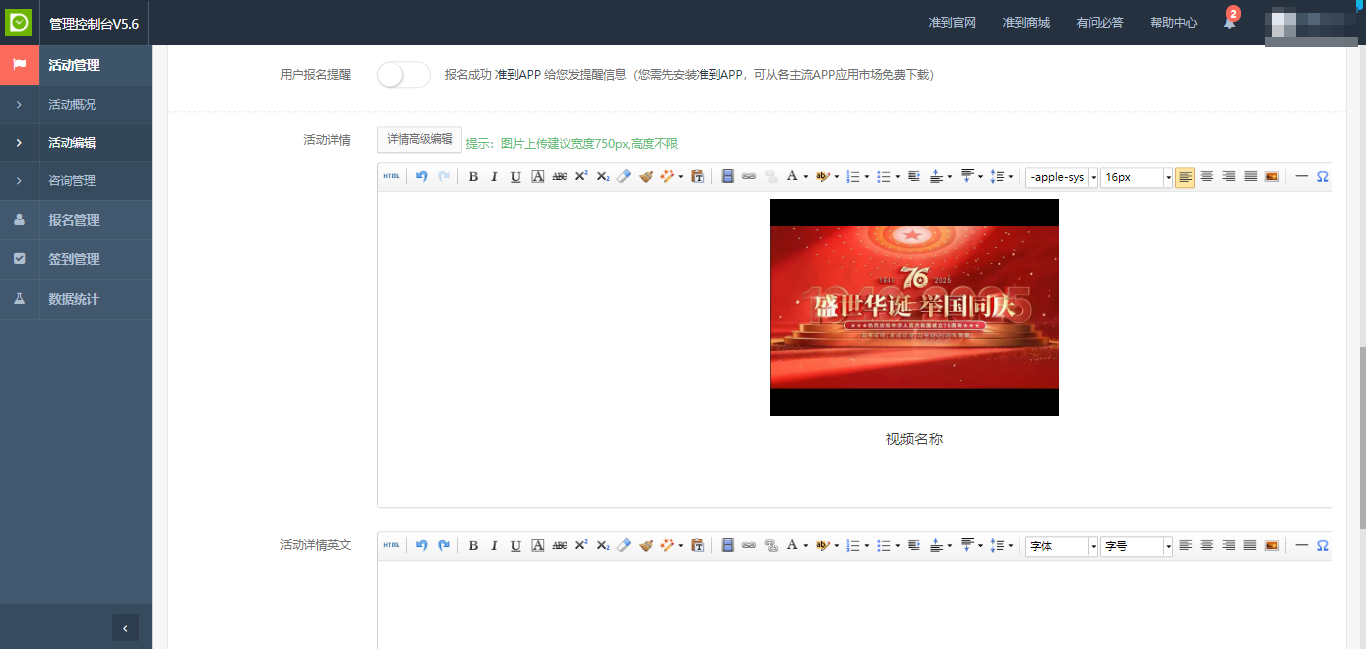Insert horizontal line in first editor
This screenshot has width=1366, height=649.
[1301, 177]
